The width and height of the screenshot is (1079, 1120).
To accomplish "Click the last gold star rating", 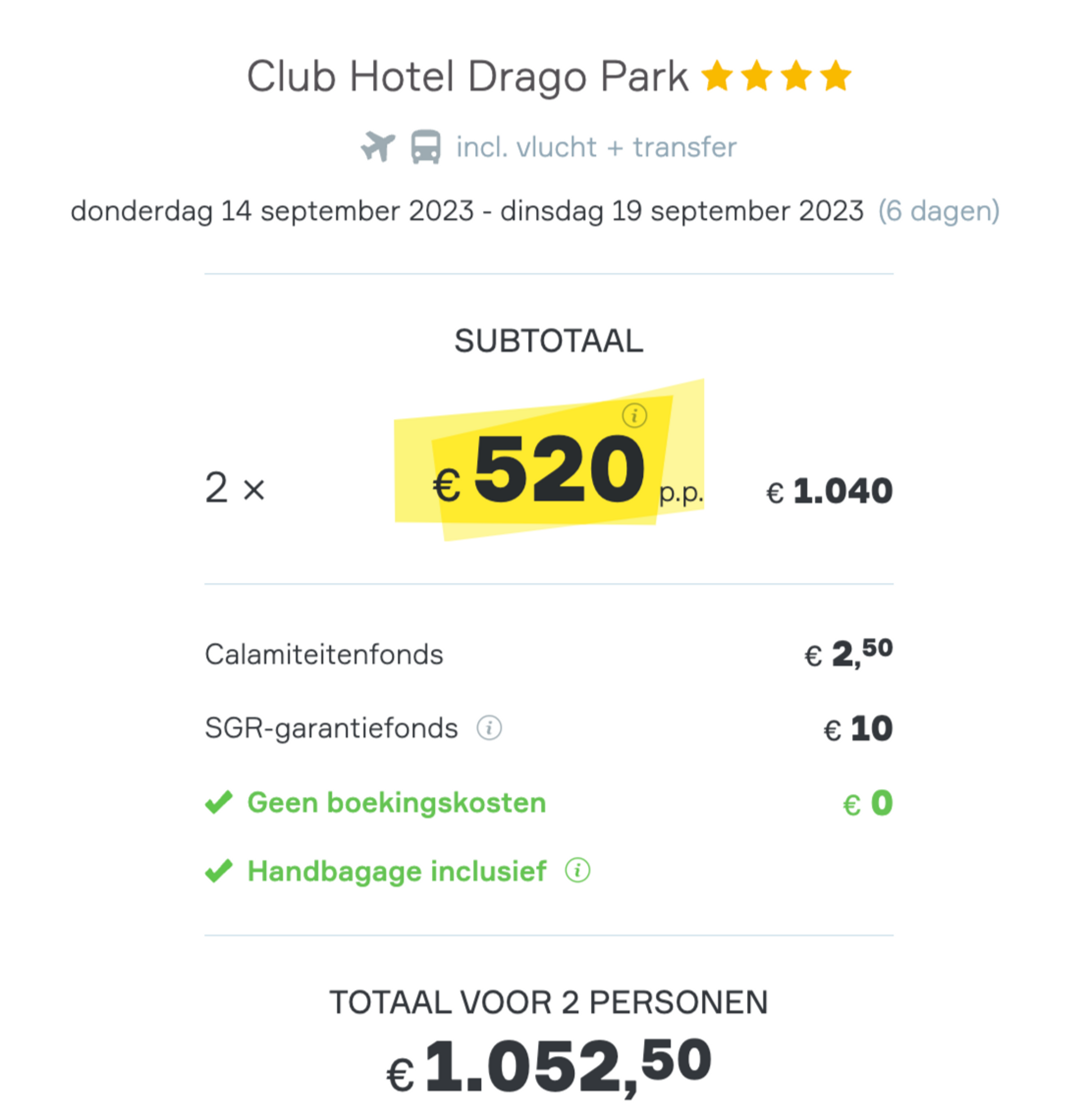I will click(836, 76).
